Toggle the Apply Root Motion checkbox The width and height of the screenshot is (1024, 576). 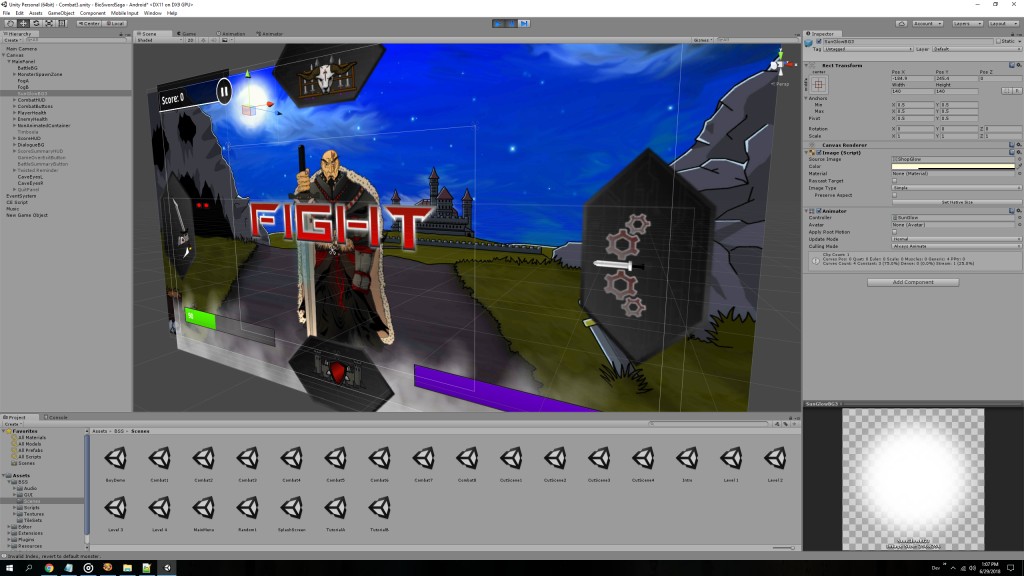pos(894,231)
